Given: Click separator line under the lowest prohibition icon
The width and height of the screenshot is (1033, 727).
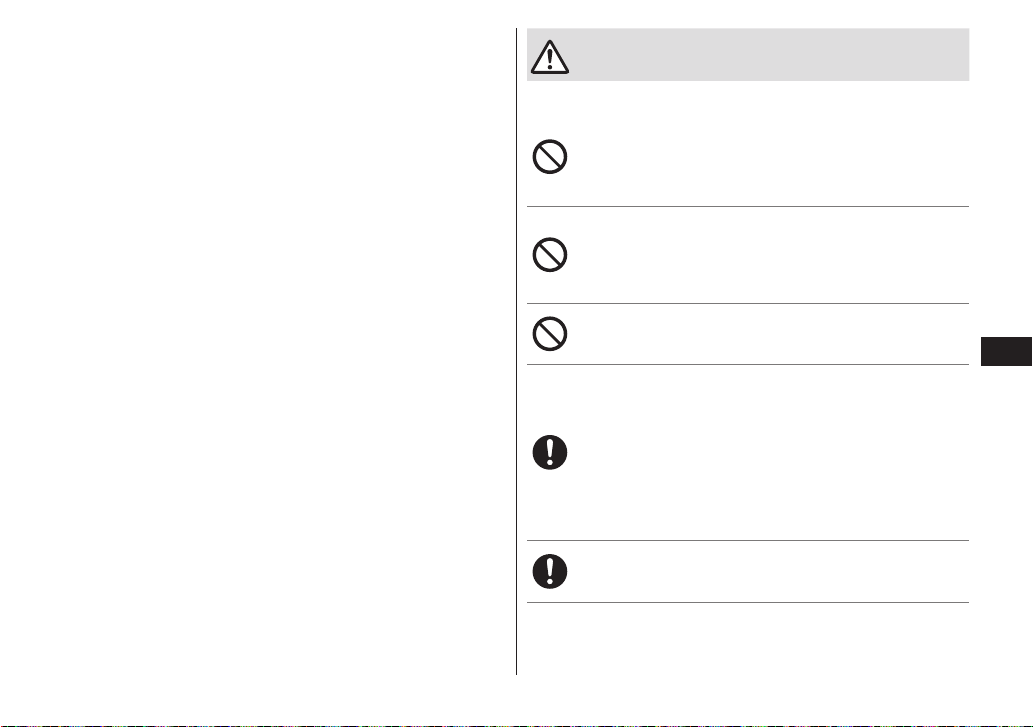Looking at the screenshot, I should click(748, 364).
